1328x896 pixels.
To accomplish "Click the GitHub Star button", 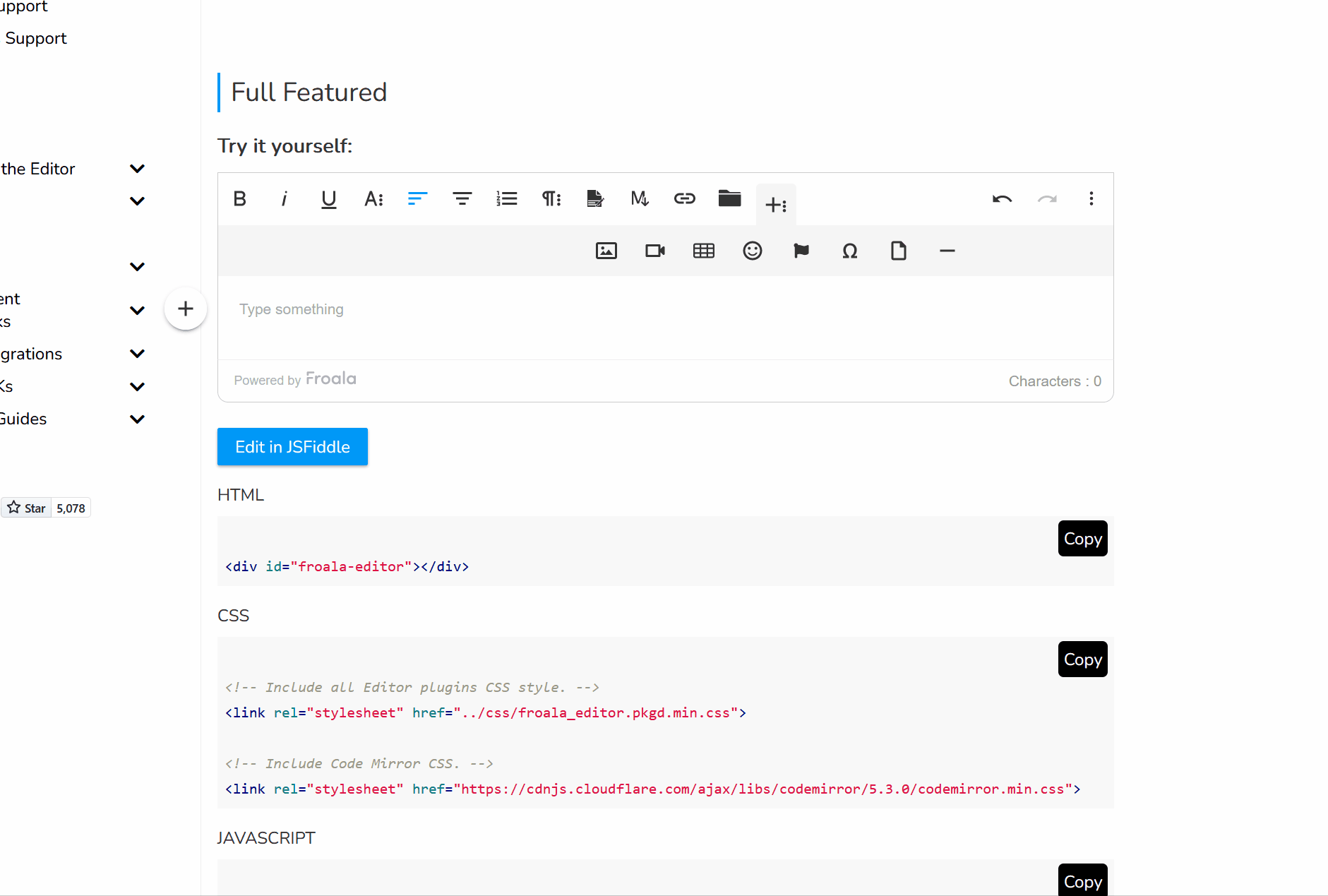I will click(26, 508).
